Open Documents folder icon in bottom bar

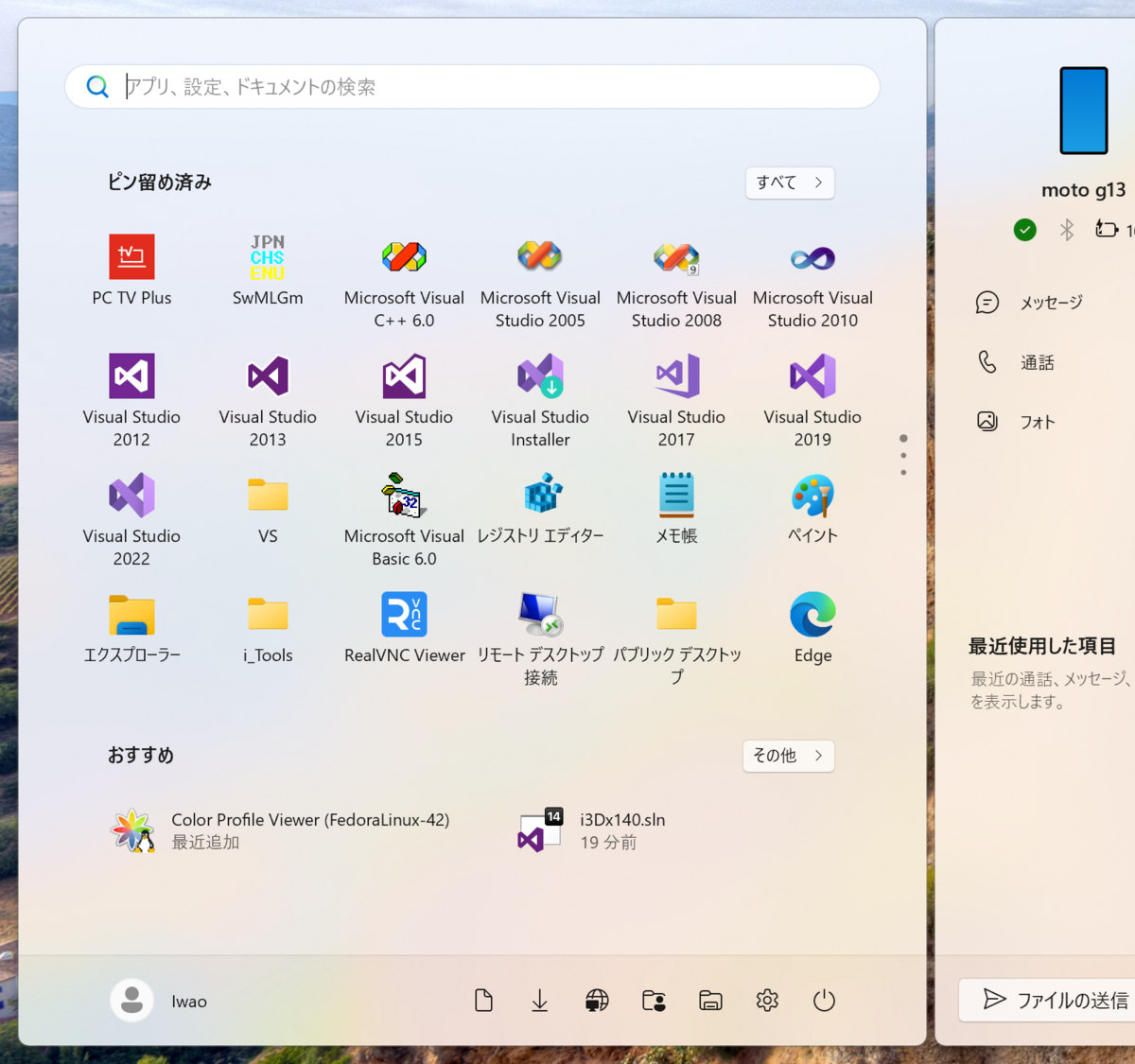pyautogui.click(x=483, y=1001)
